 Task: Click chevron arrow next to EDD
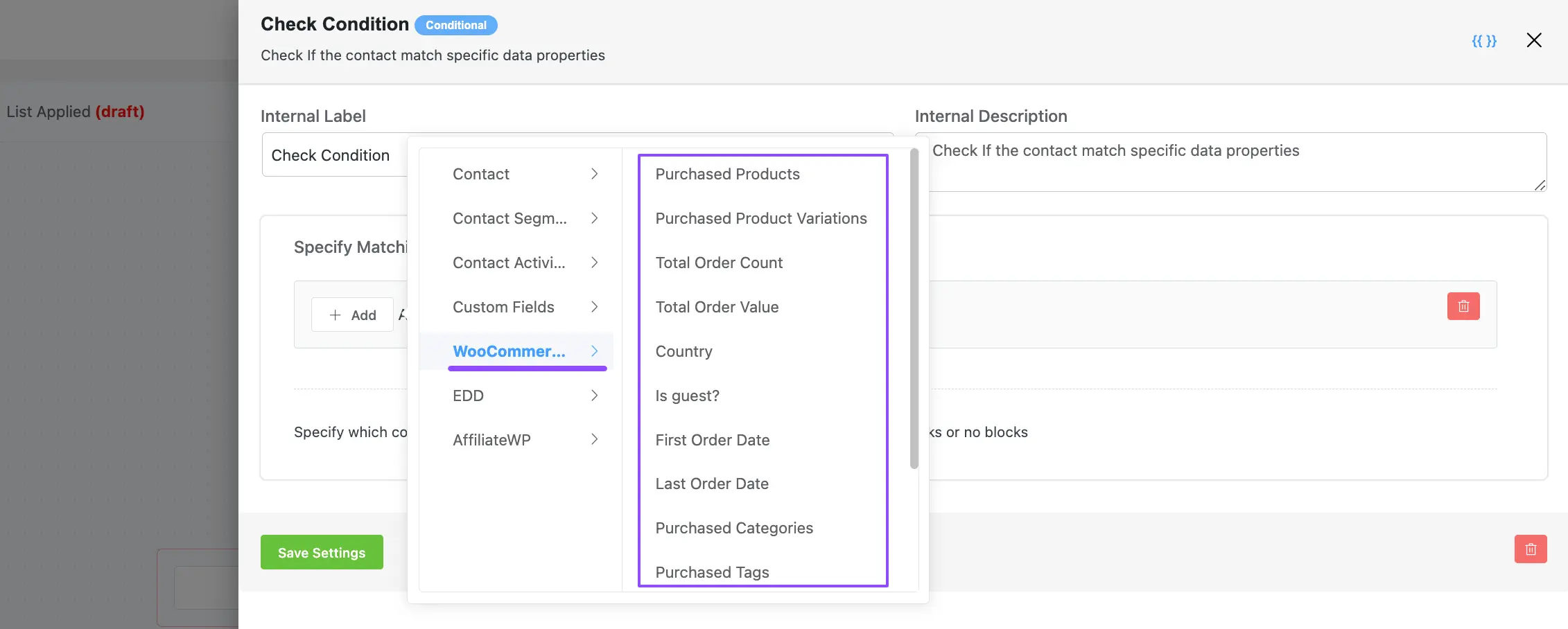tap(594, 396)
